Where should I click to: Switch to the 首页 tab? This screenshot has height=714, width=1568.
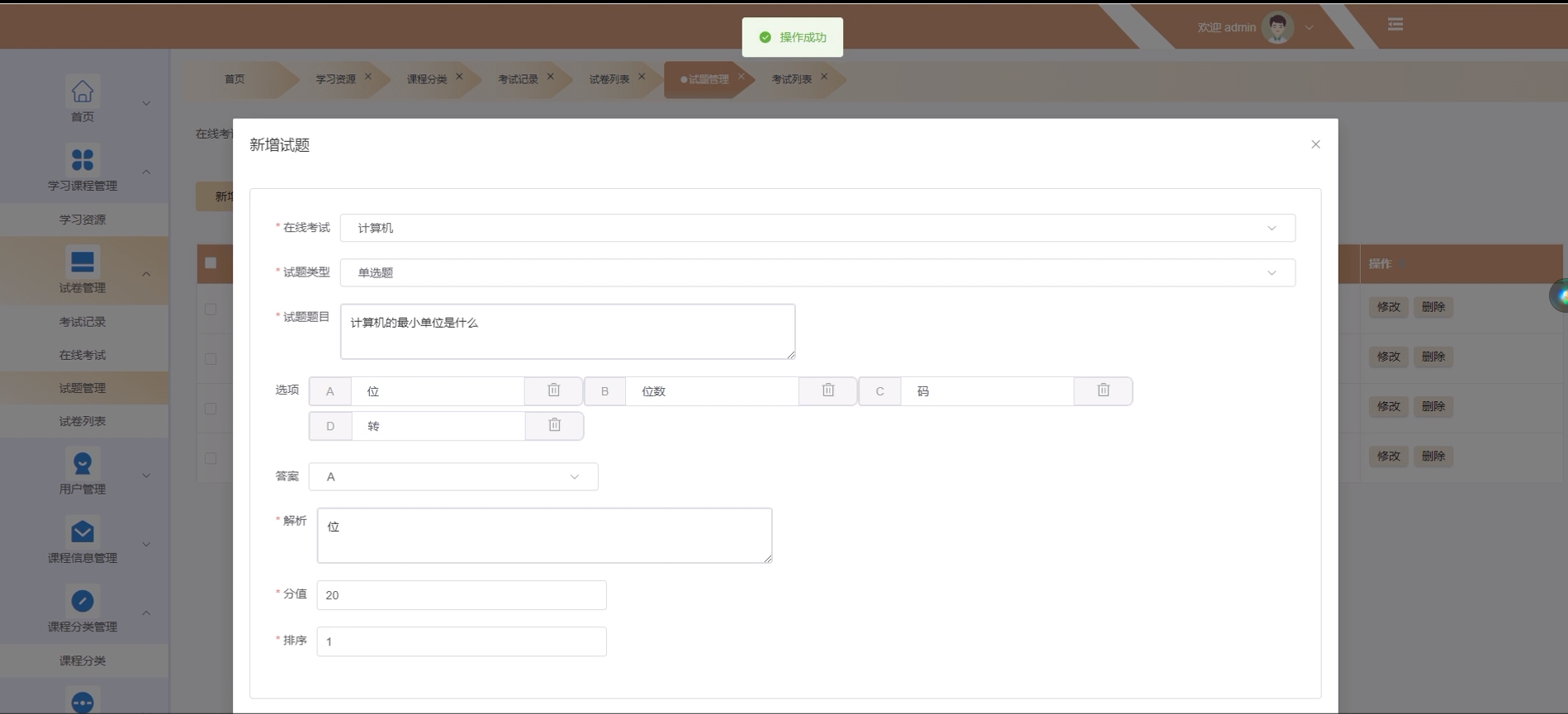tap(234, 79)
